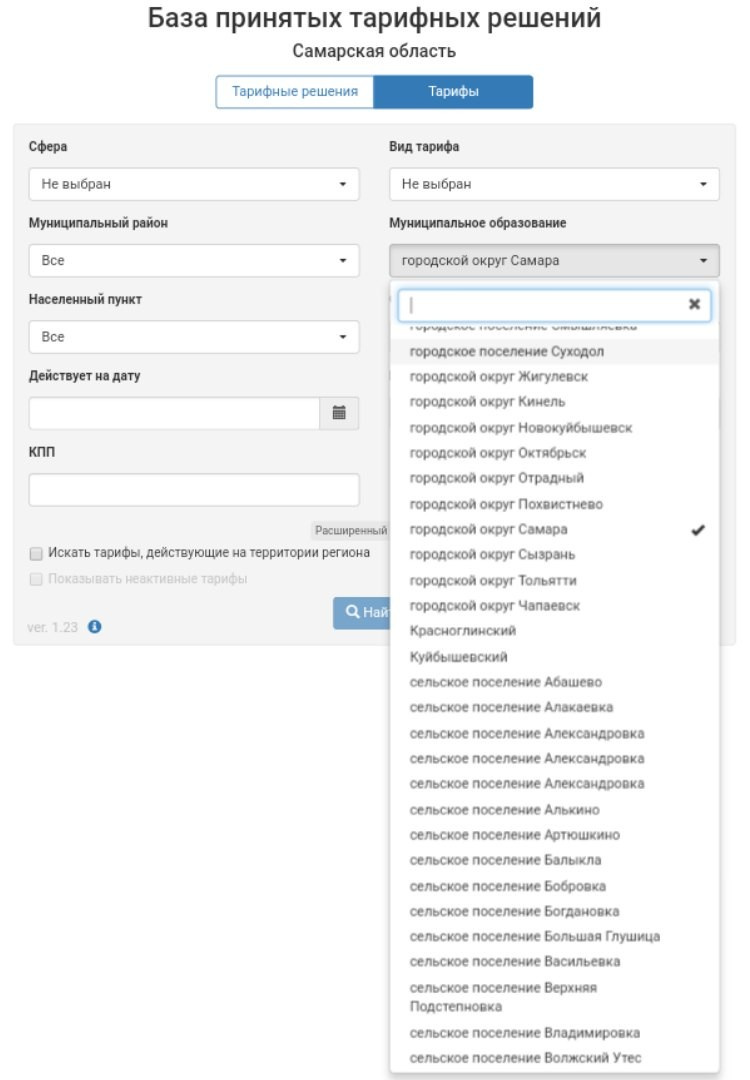Enable searching tariffs across region territory
This screenshot has width=750, height=1080.
pyautogui.click(x=36, y=553)
